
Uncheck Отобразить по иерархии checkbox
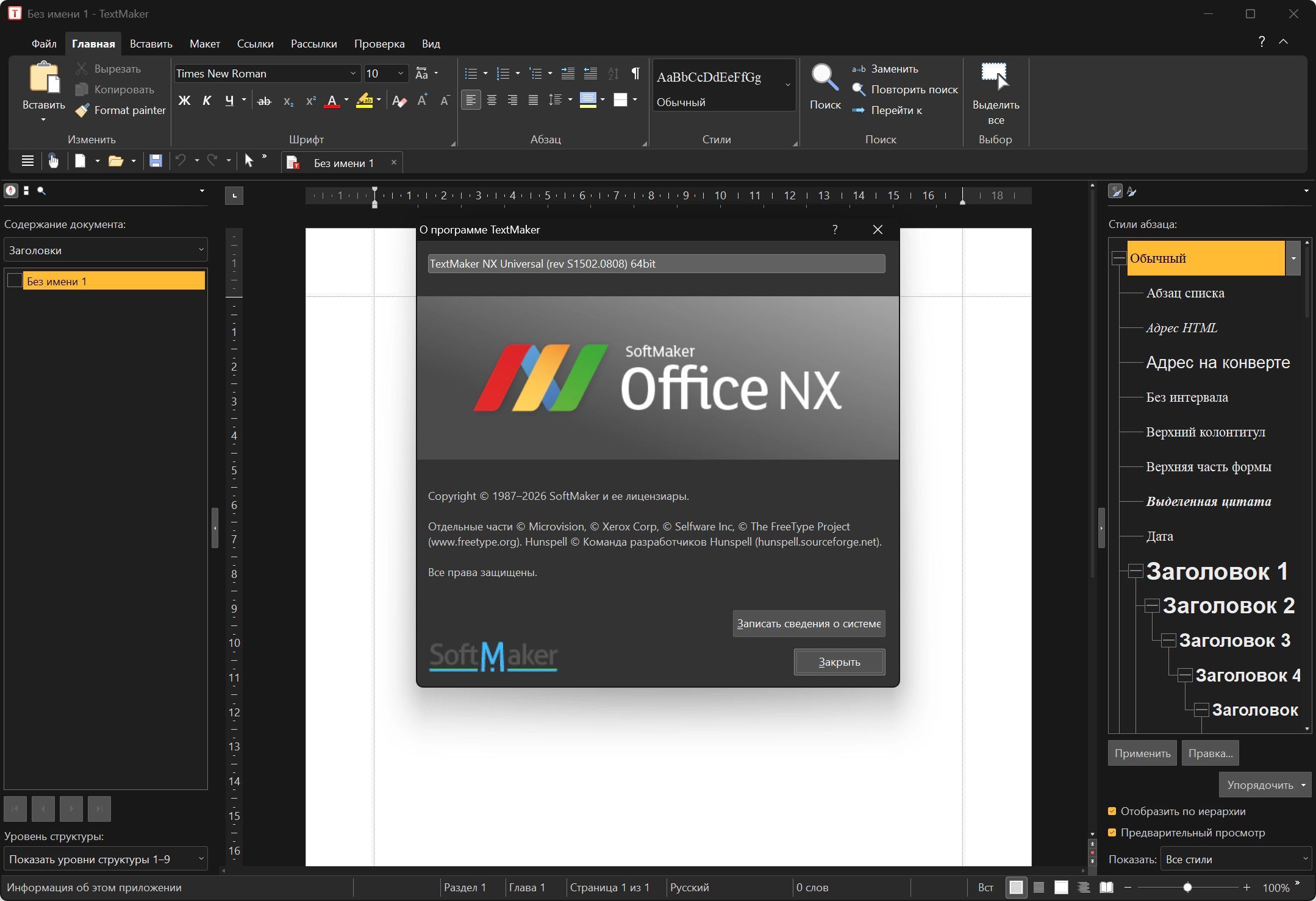click(1112, 811)
